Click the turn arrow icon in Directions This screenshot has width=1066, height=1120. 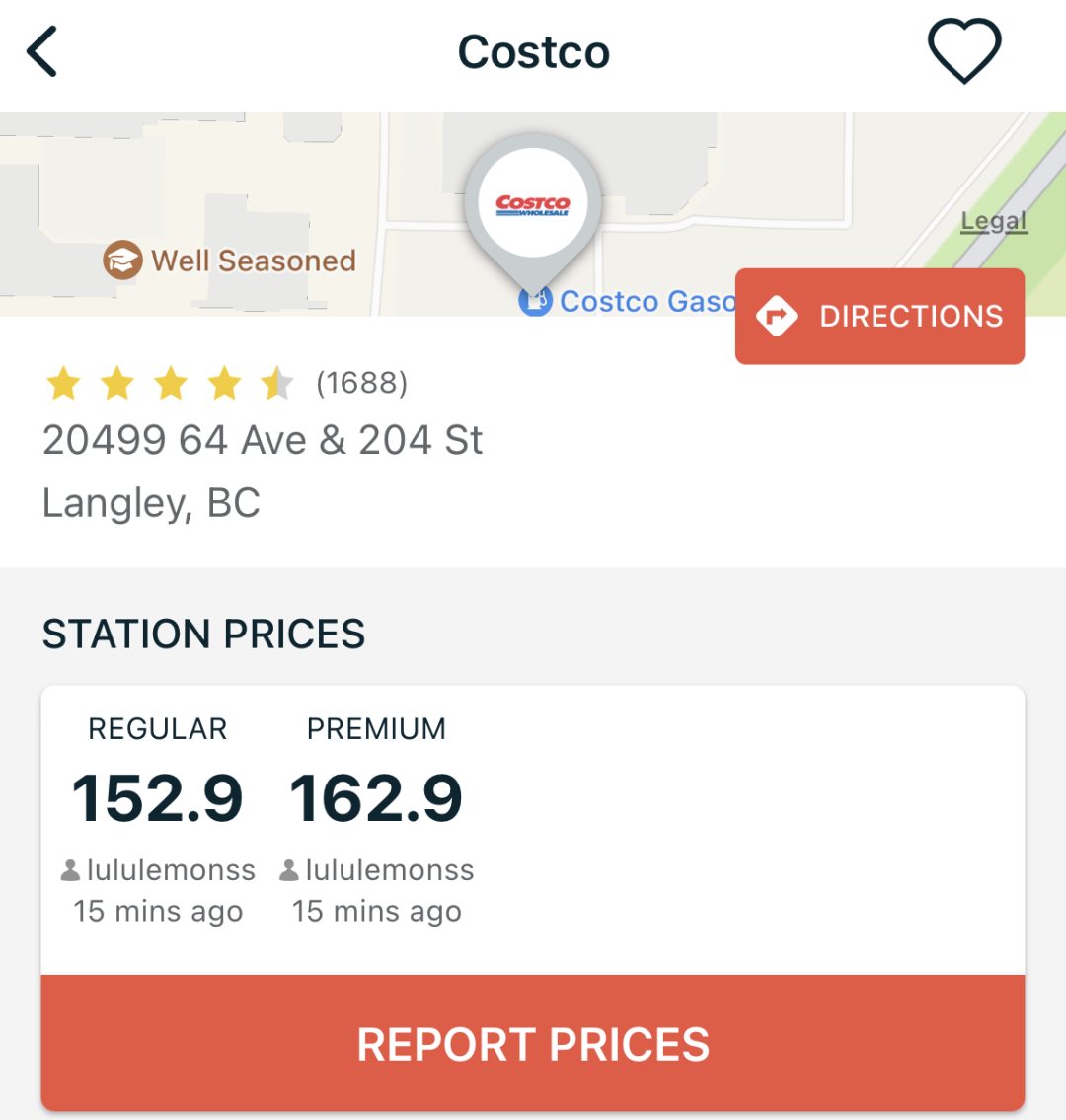coord(777,316)
